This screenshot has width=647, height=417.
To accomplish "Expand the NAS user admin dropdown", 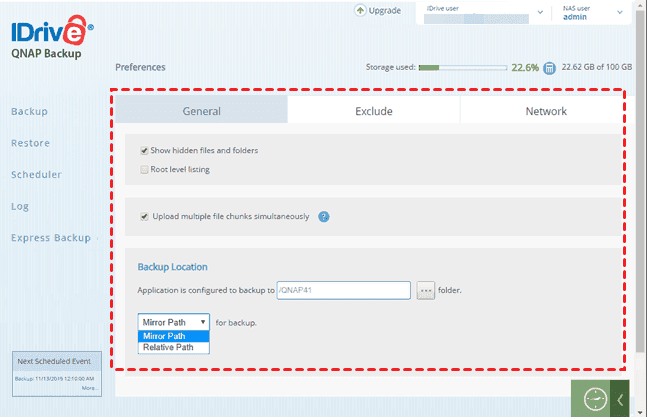I will pyautogui.click(x=619, y=12).
